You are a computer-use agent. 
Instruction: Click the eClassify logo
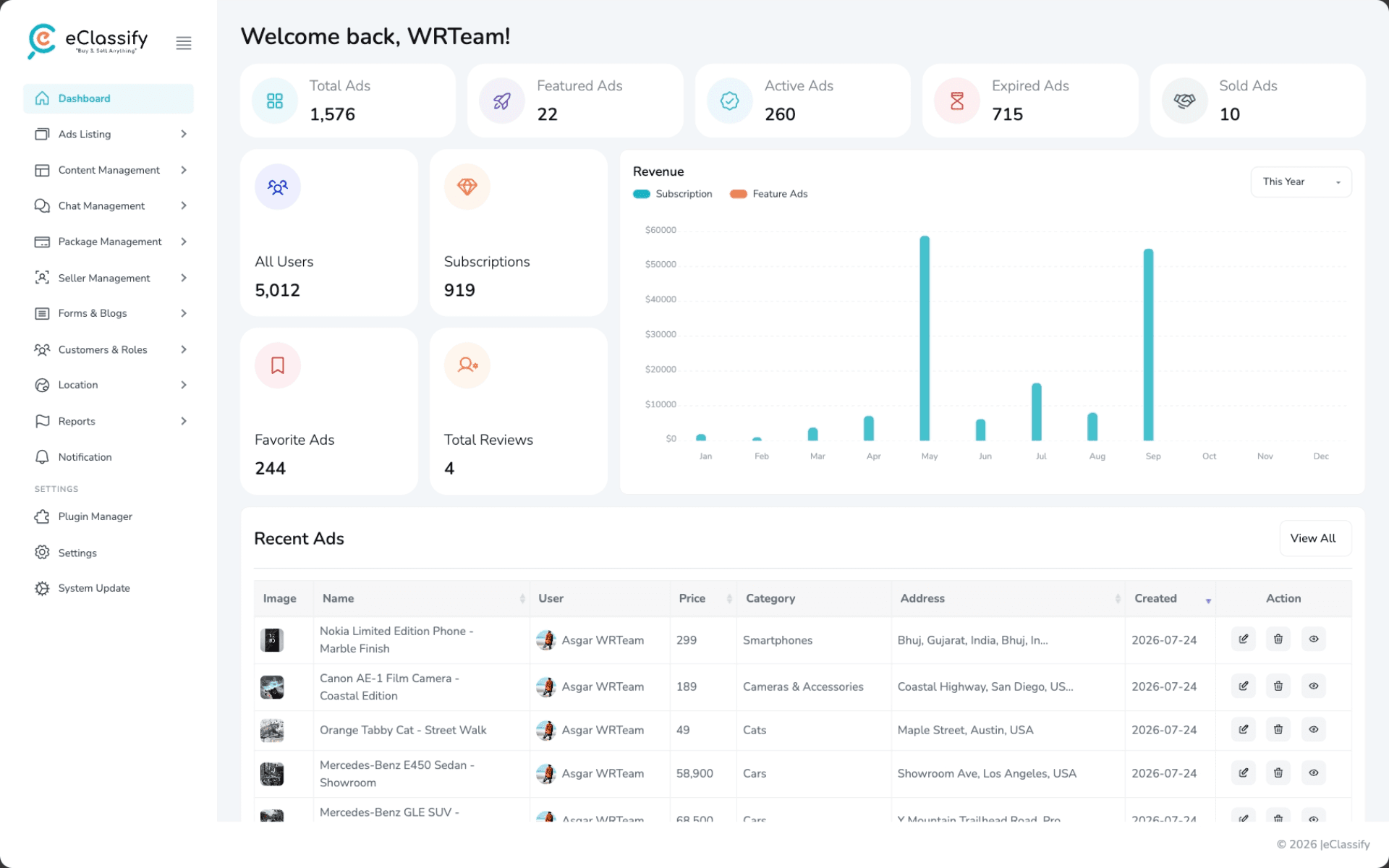88,41
